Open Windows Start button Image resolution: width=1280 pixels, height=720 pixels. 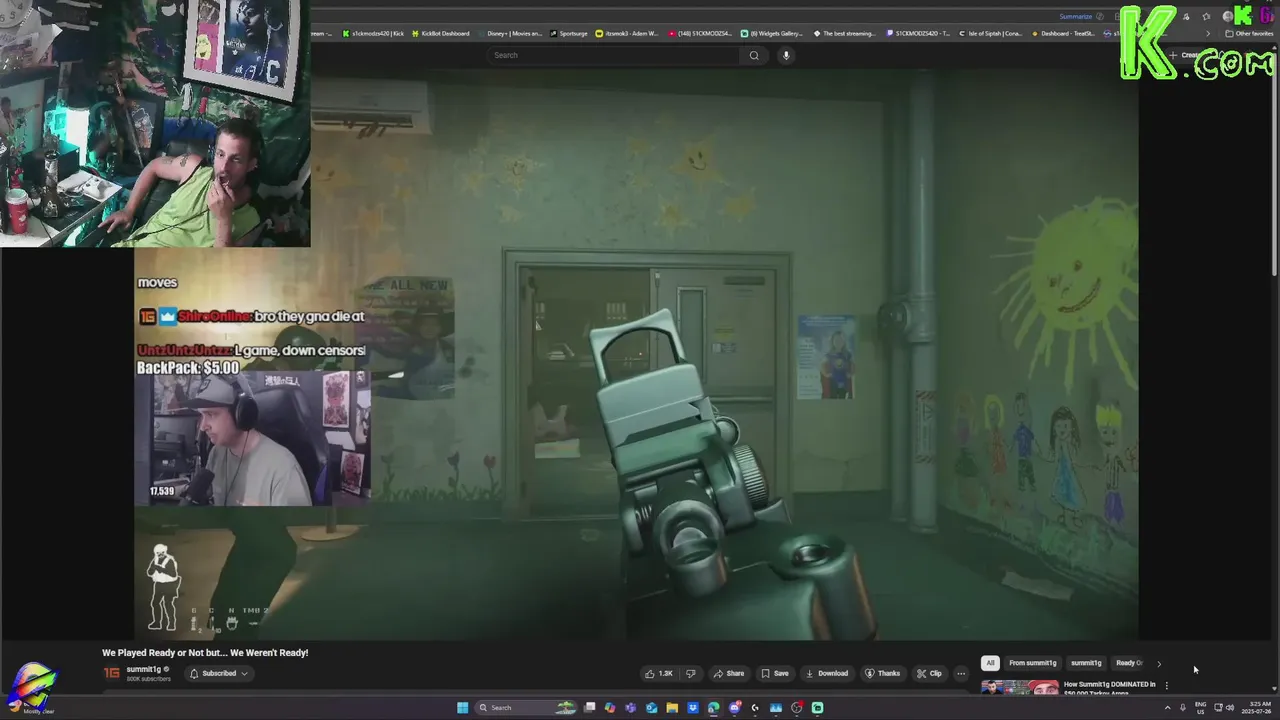(462, 708)
